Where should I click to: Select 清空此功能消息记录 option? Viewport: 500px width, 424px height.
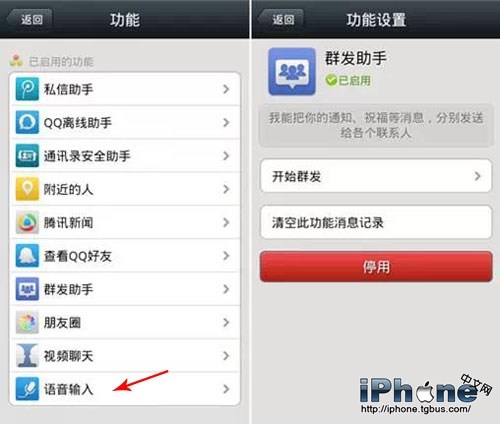click(376, 222)
